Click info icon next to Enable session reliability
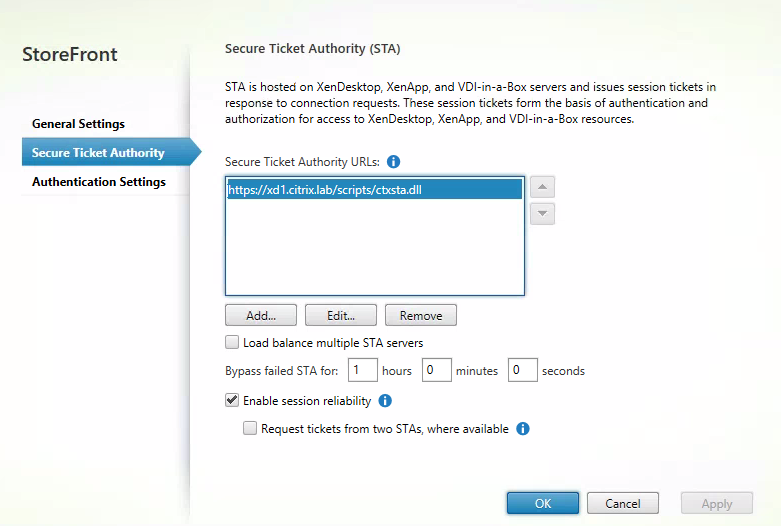This screenshot has width=781, height=526. (x=385, y=401)
